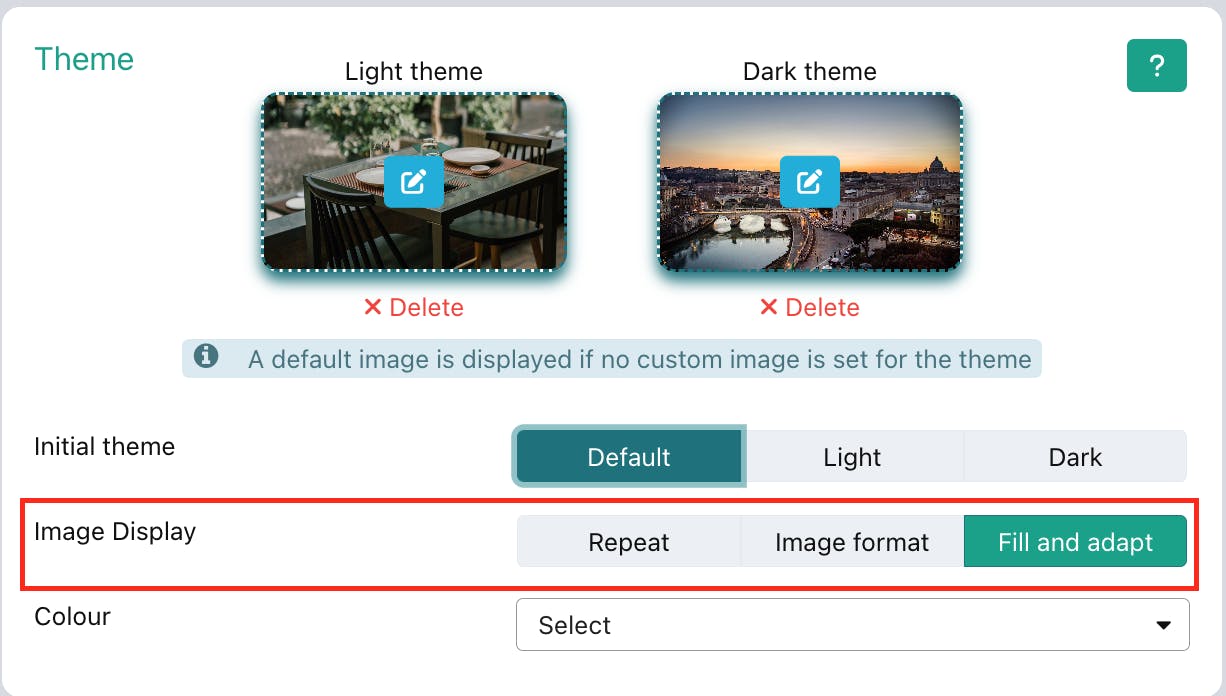Click the Image Display label

click(115, 531)
